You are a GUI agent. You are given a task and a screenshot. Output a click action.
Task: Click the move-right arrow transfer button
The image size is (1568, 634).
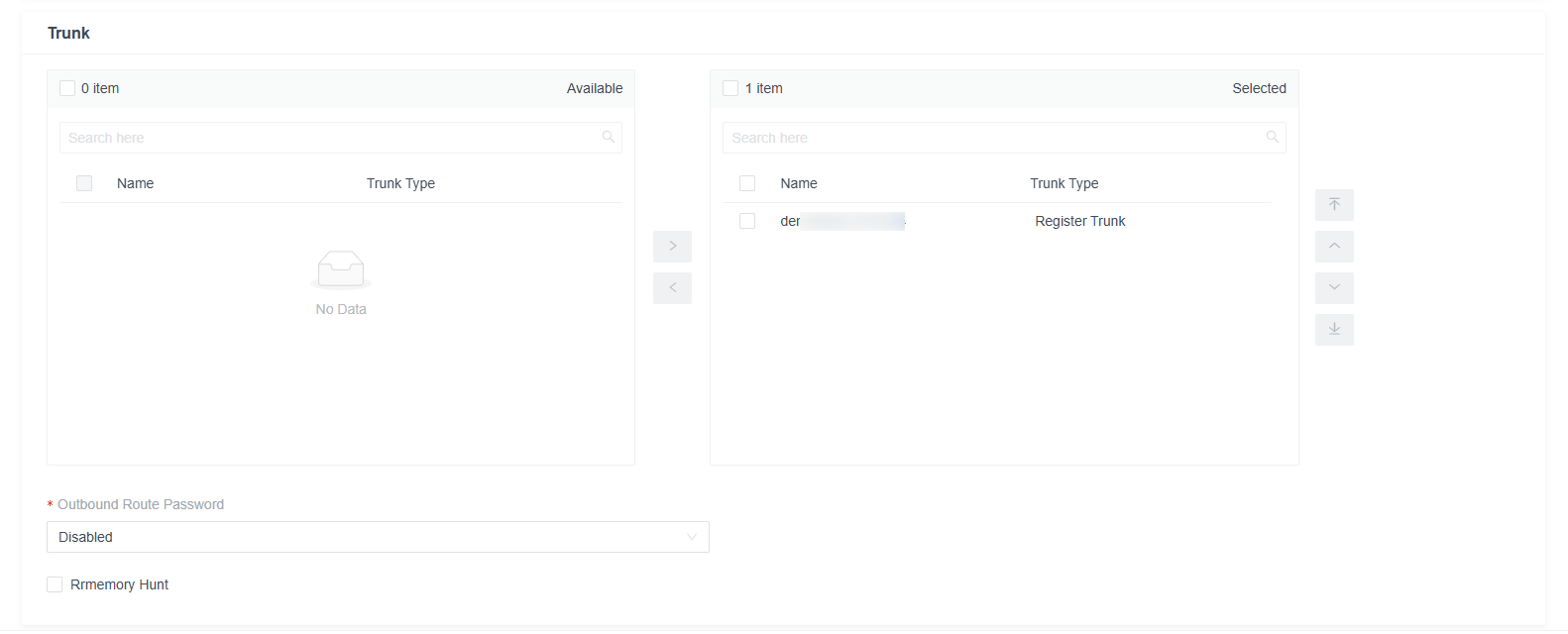672,247
